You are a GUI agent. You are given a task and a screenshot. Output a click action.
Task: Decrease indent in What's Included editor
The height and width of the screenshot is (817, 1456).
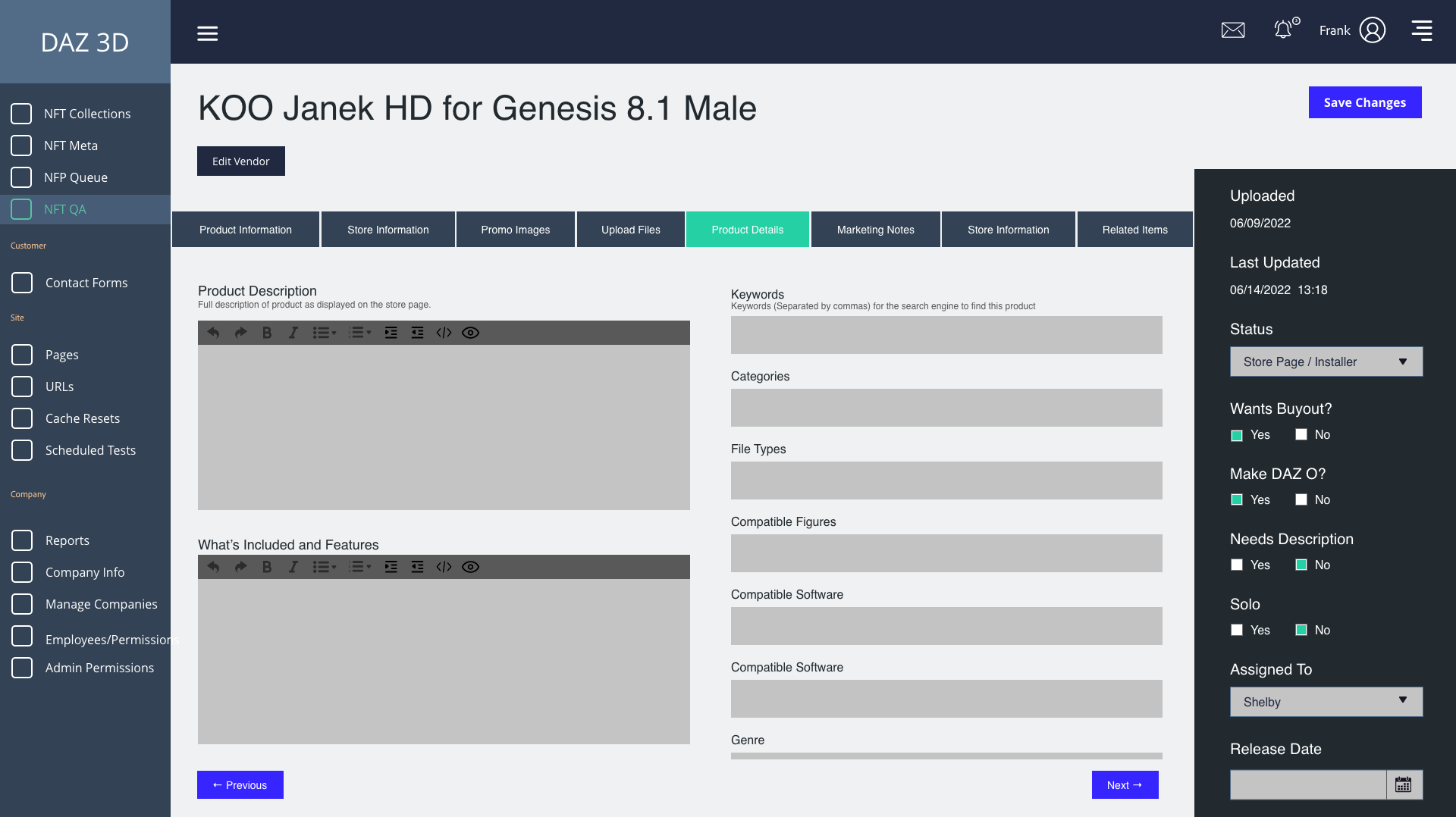click(x=417, y=567)
